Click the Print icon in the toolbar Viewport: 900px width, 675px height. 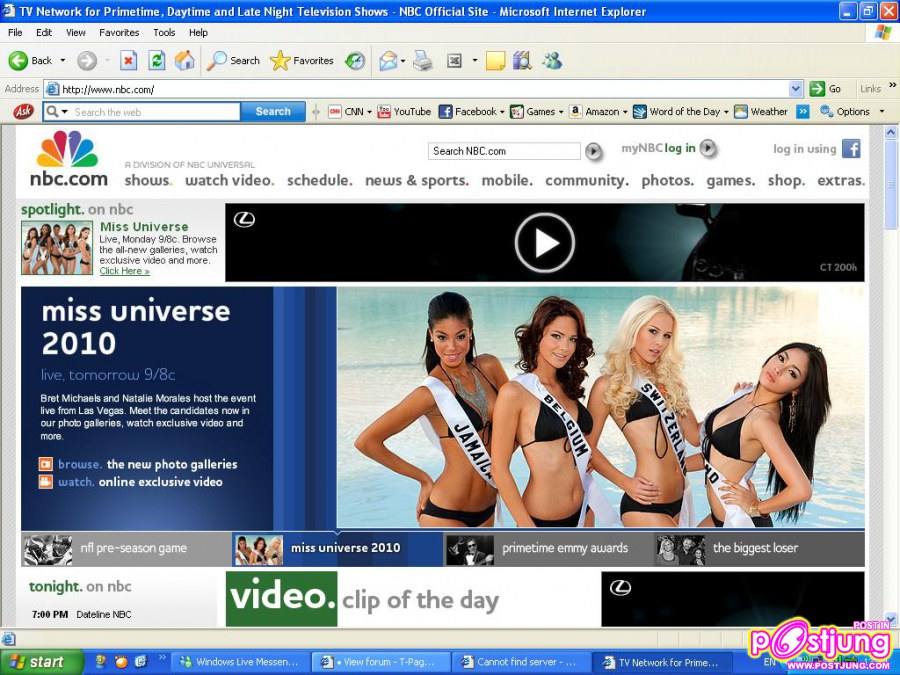point(423,61)
